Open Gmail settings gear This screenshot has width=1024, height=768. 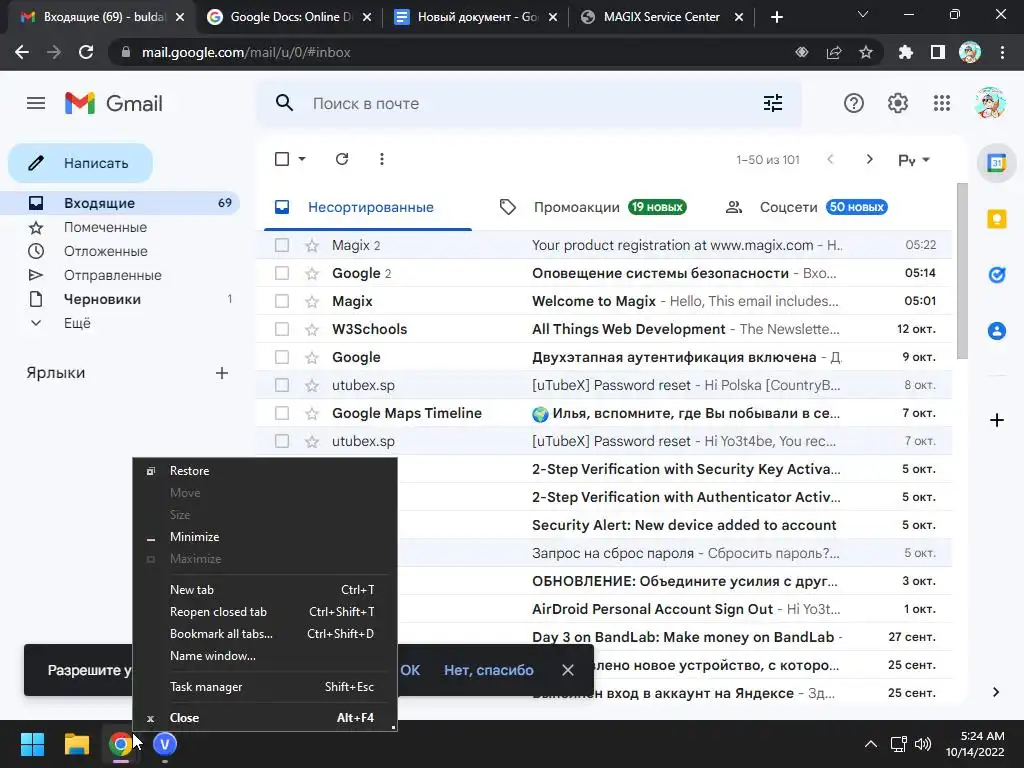pyautogui.click(x=898, y=103)
